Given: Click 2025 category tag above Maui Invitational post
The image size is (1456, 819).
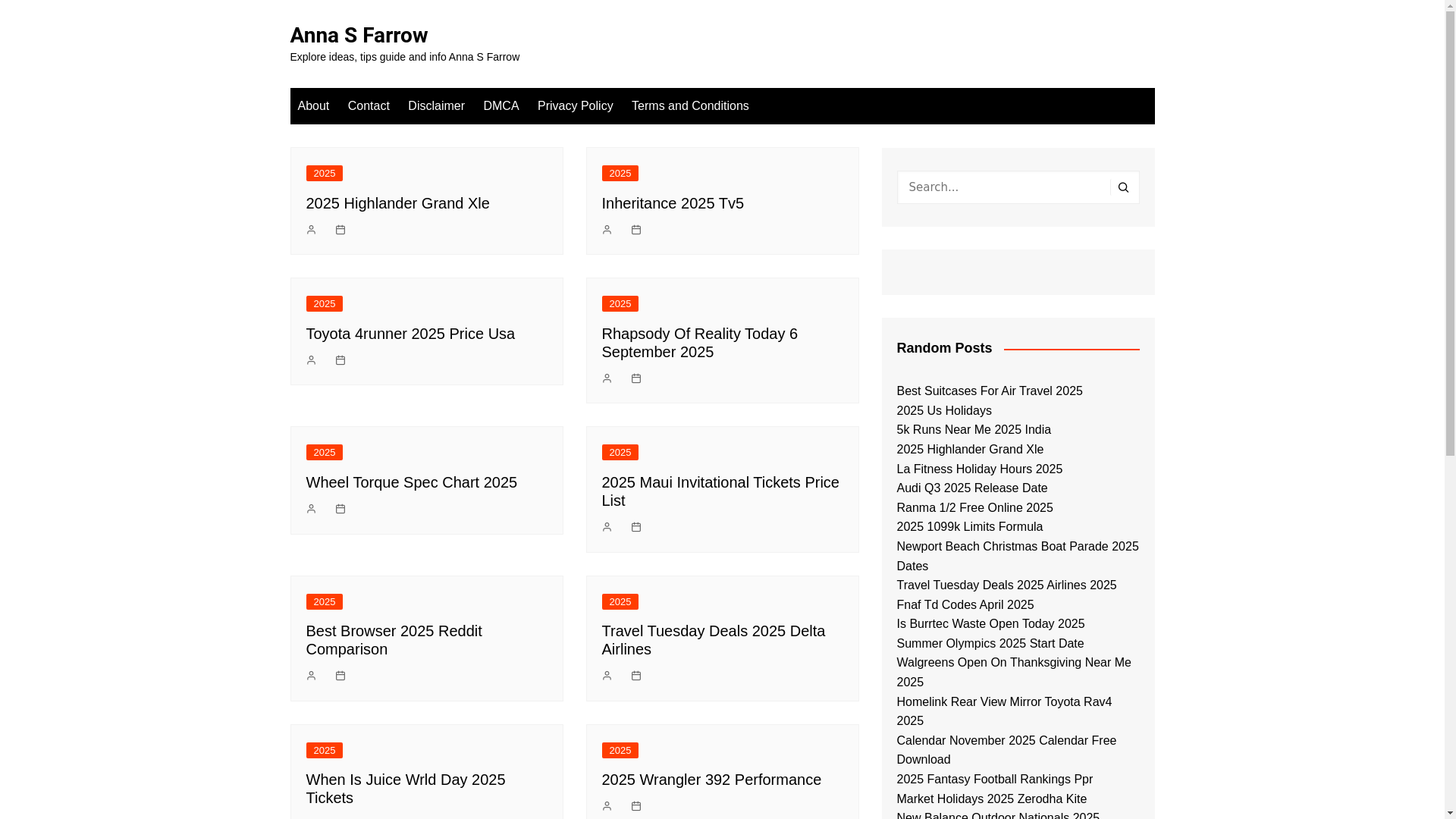Looking at the screenshot, I should pyautogui.click(x=620, y=453).
